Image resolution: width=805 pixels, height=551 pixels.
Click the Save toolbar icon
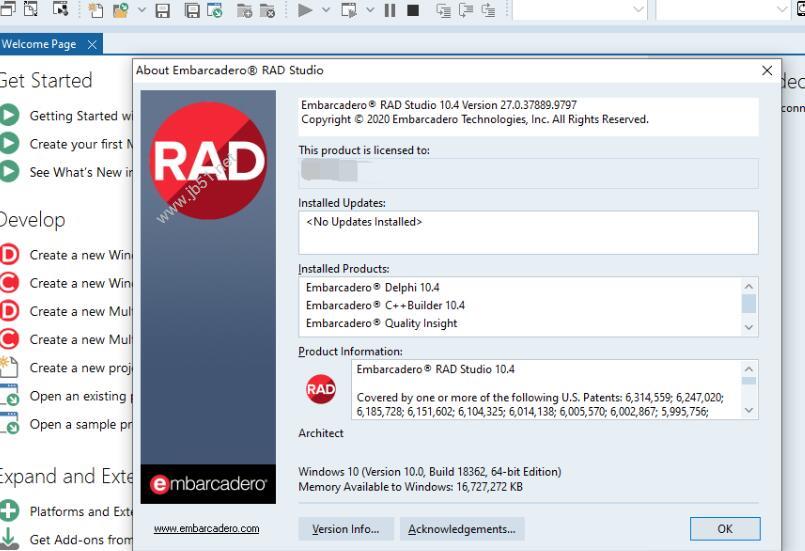(163, 10)
